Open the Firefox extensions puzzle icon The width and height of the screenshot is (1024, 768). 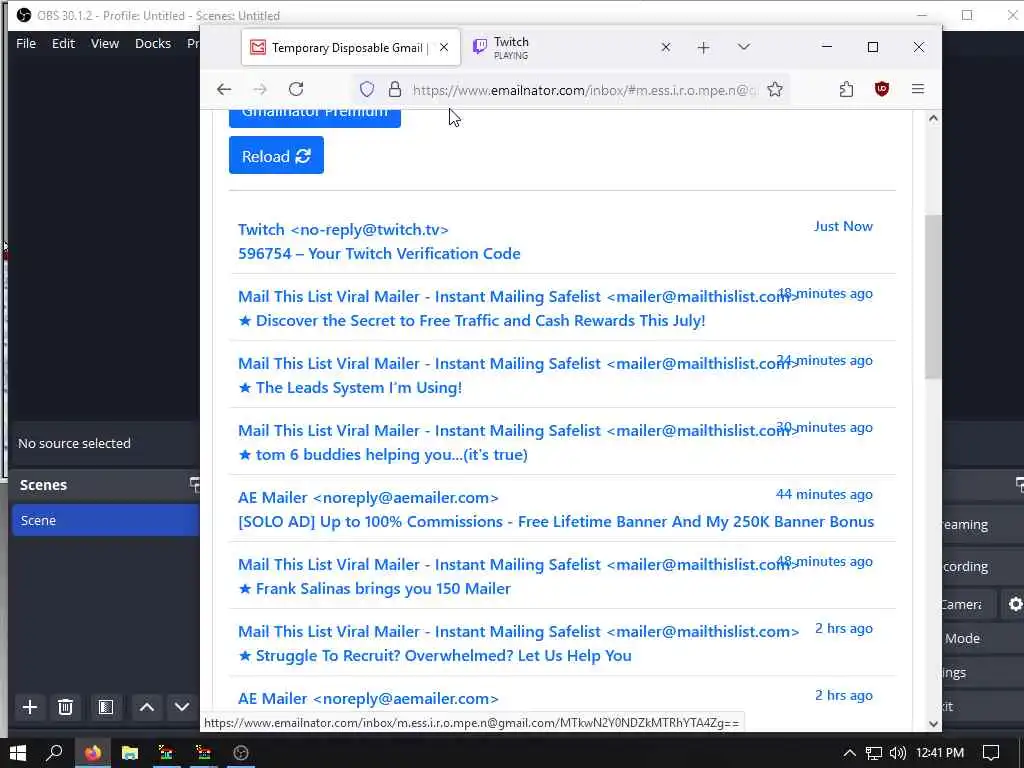coord(846,89)
